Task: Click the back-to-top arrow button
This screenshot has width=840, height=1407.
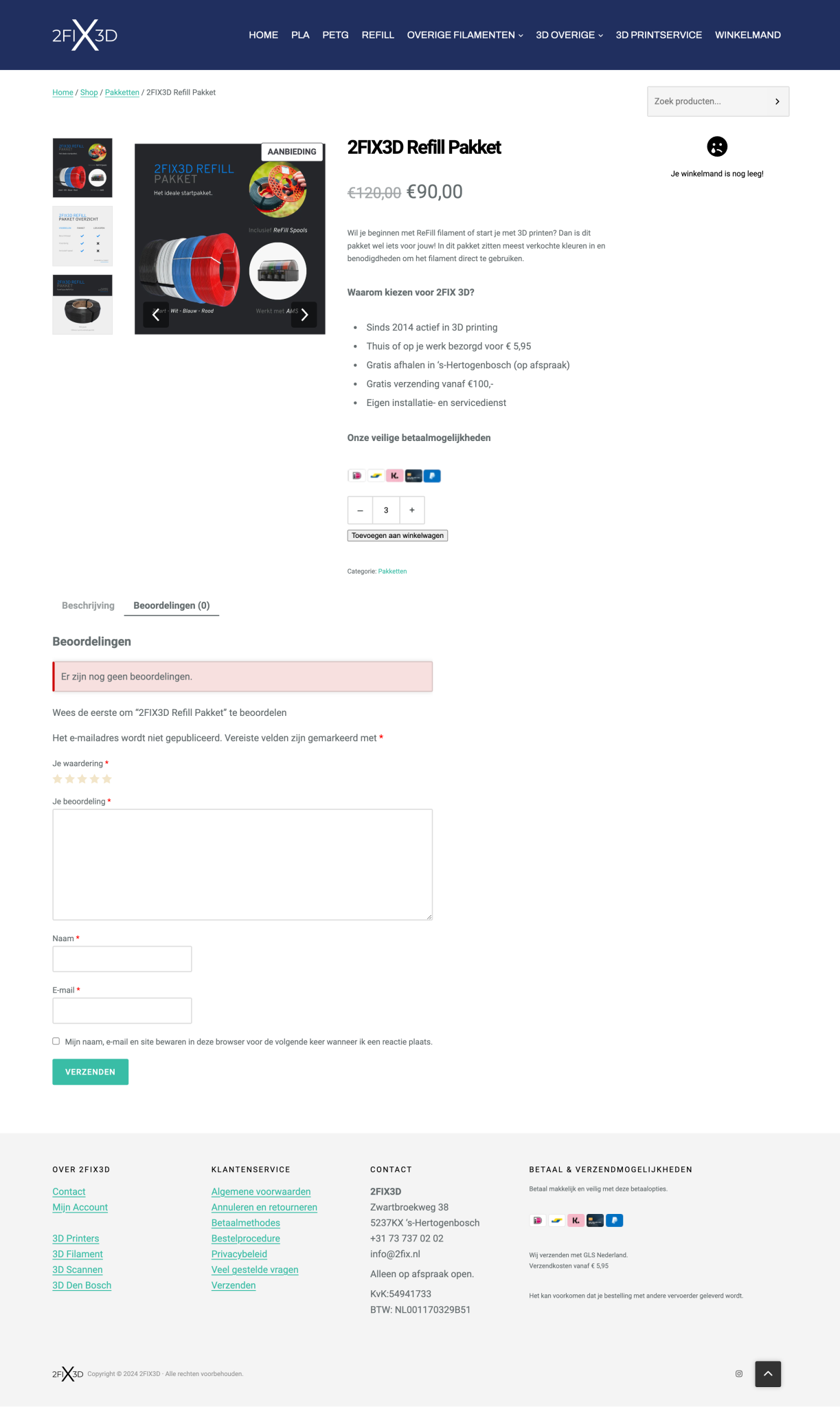Action: (x=768, y=1374)
